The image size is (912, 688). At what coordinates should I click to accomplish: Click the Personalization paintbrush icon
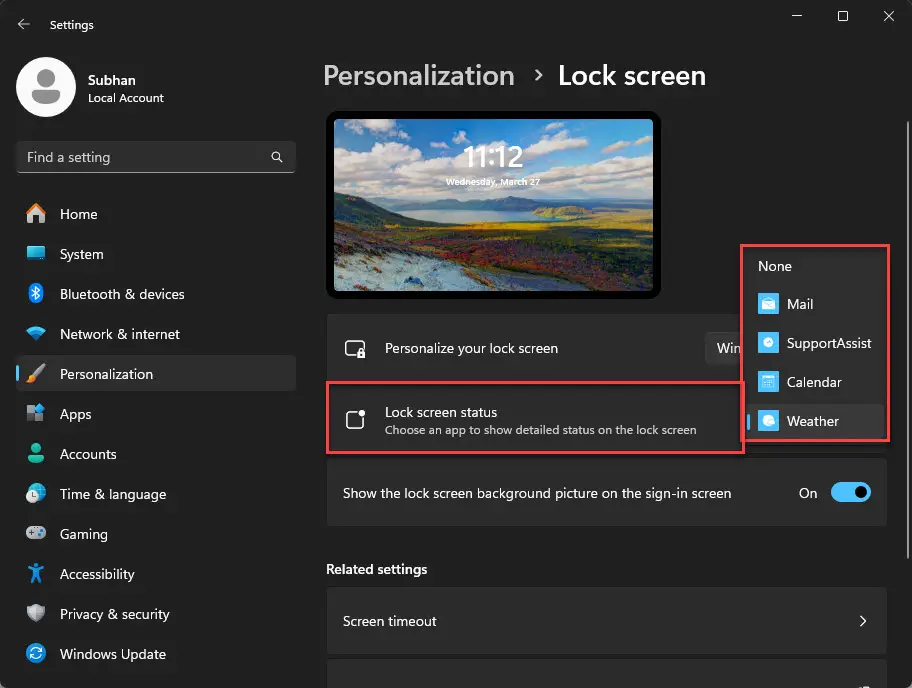(36, 373)
